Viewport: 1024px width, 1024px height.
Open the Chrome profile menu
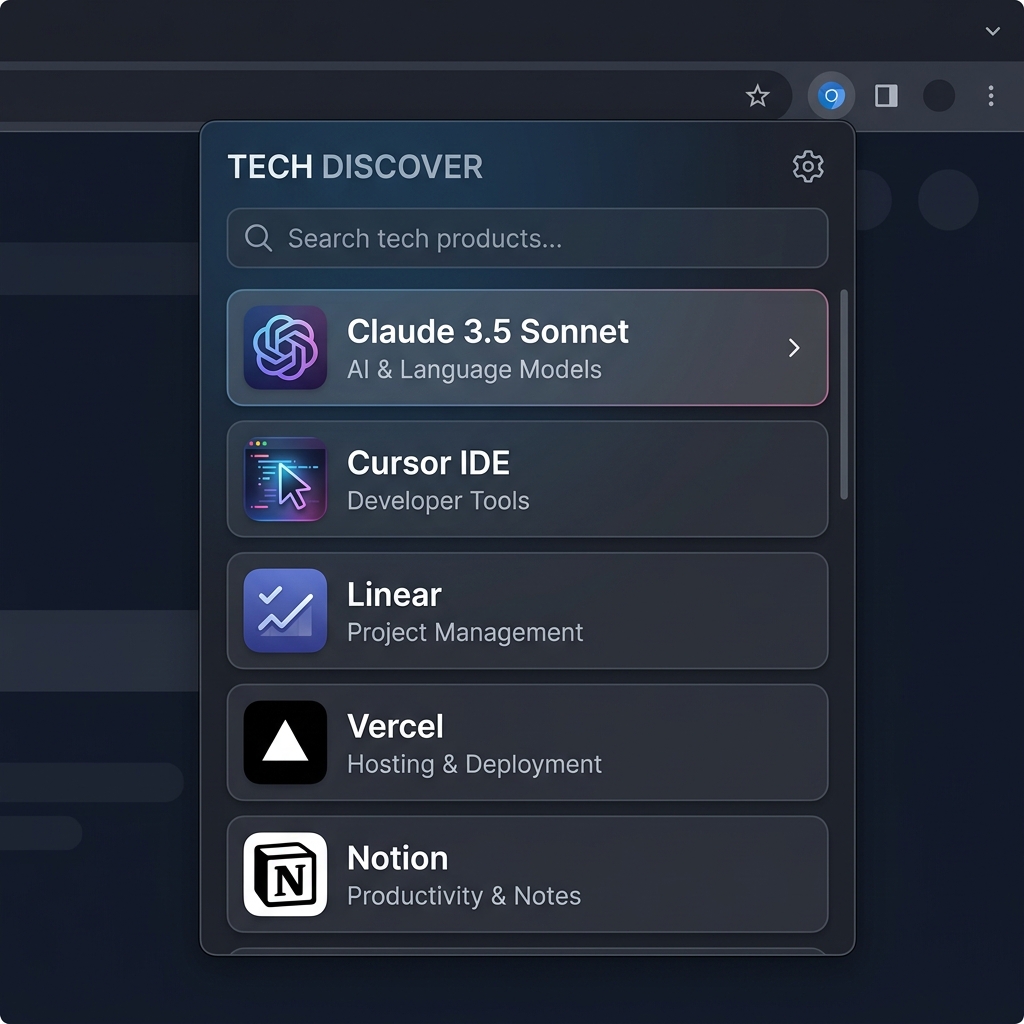coord(938,96)
